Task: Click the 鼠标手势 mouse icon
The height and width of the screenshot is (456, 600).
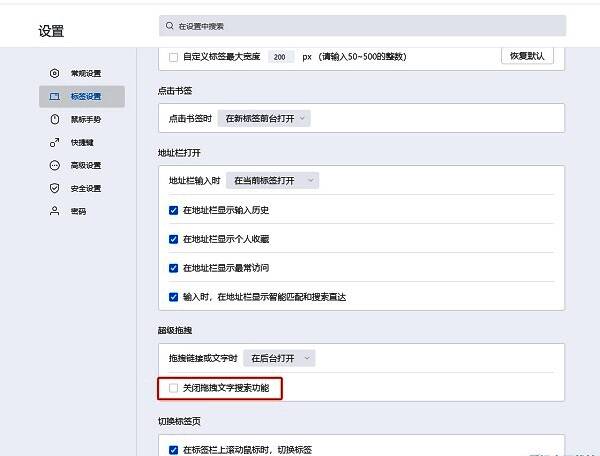Action: tap(55, 119)
